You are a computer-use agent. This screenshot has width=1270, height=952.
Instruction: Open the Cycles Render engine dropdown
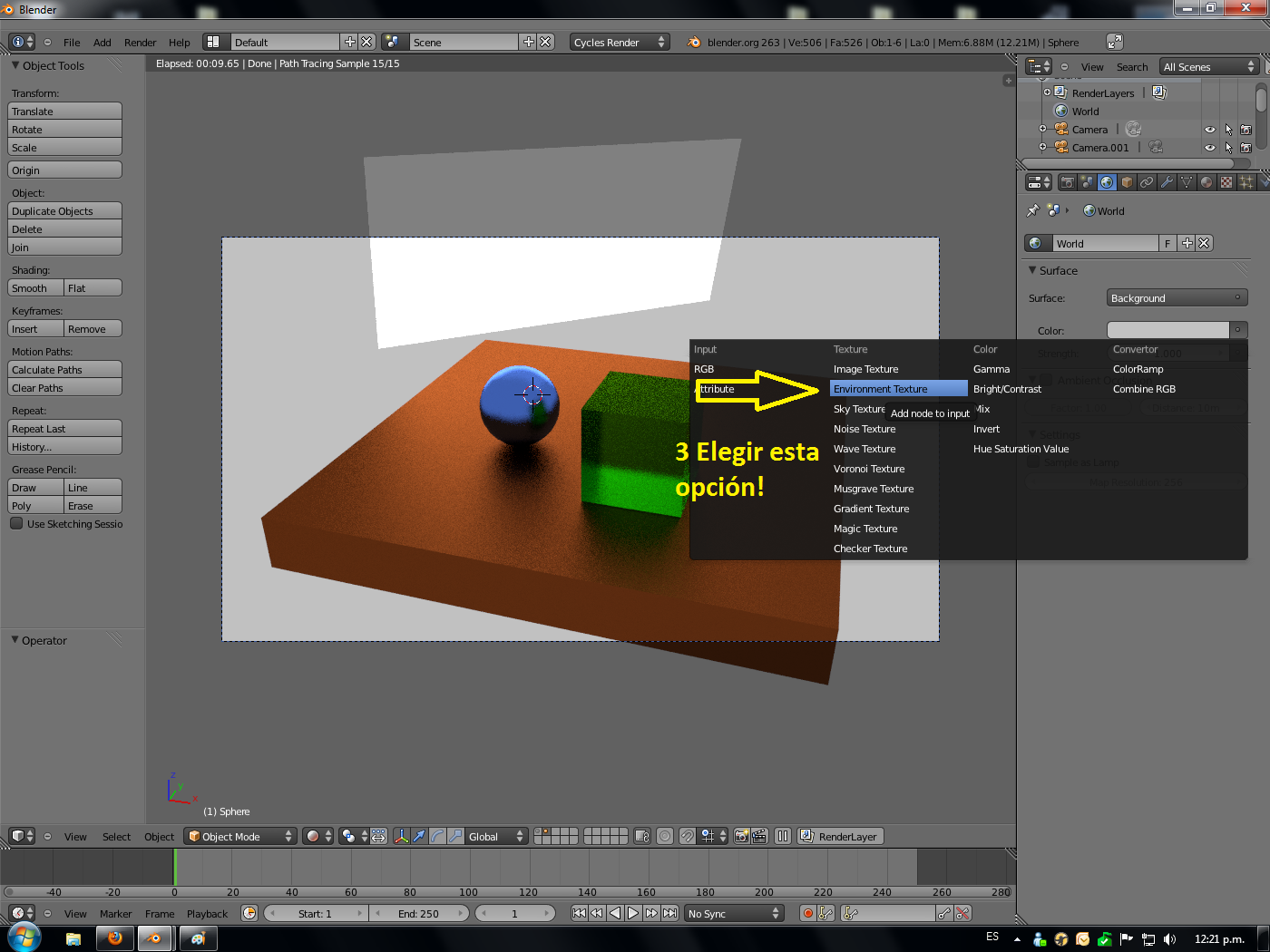(620, 42)
